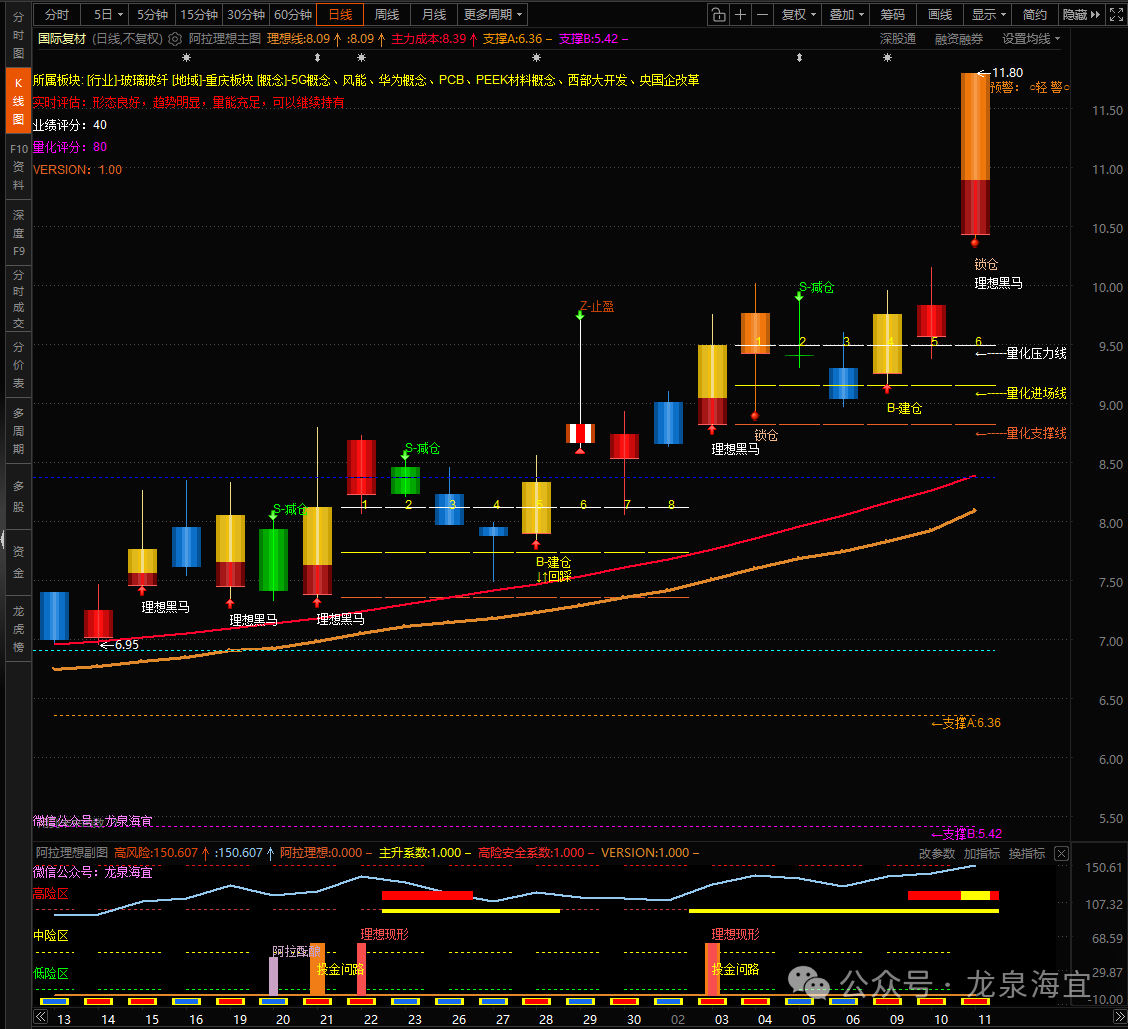Viewport: 1128px width, 1029px height.
Task: Click the chart lock icon
Action: [718, 15]
